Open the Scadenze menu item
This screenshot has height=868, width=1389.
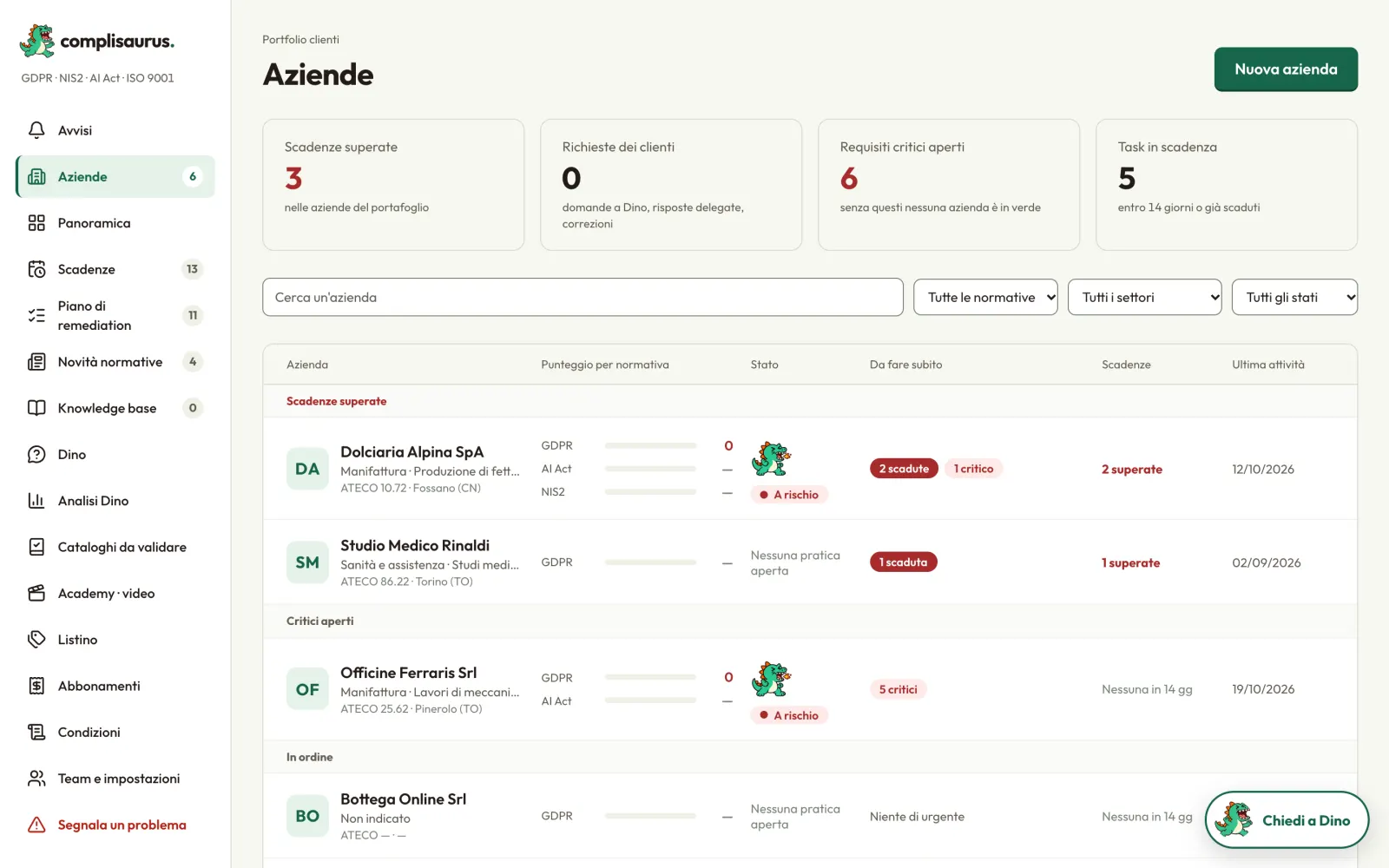point(115,269)
